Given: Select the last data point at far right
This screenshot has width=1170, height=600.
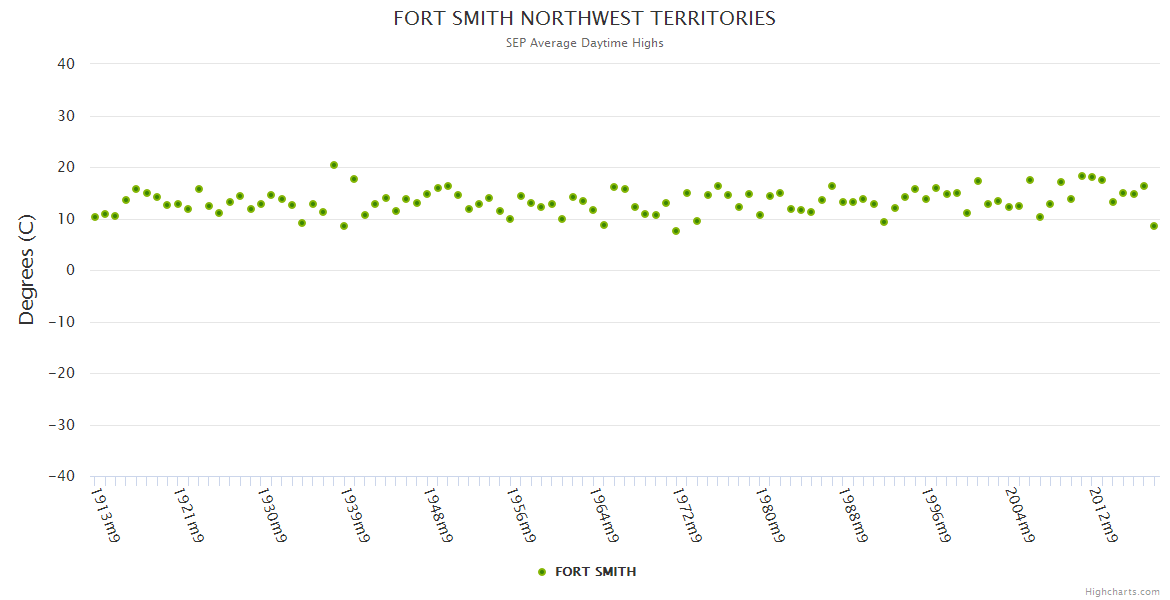Looking at the screenshot, I should coord(1154,226).
